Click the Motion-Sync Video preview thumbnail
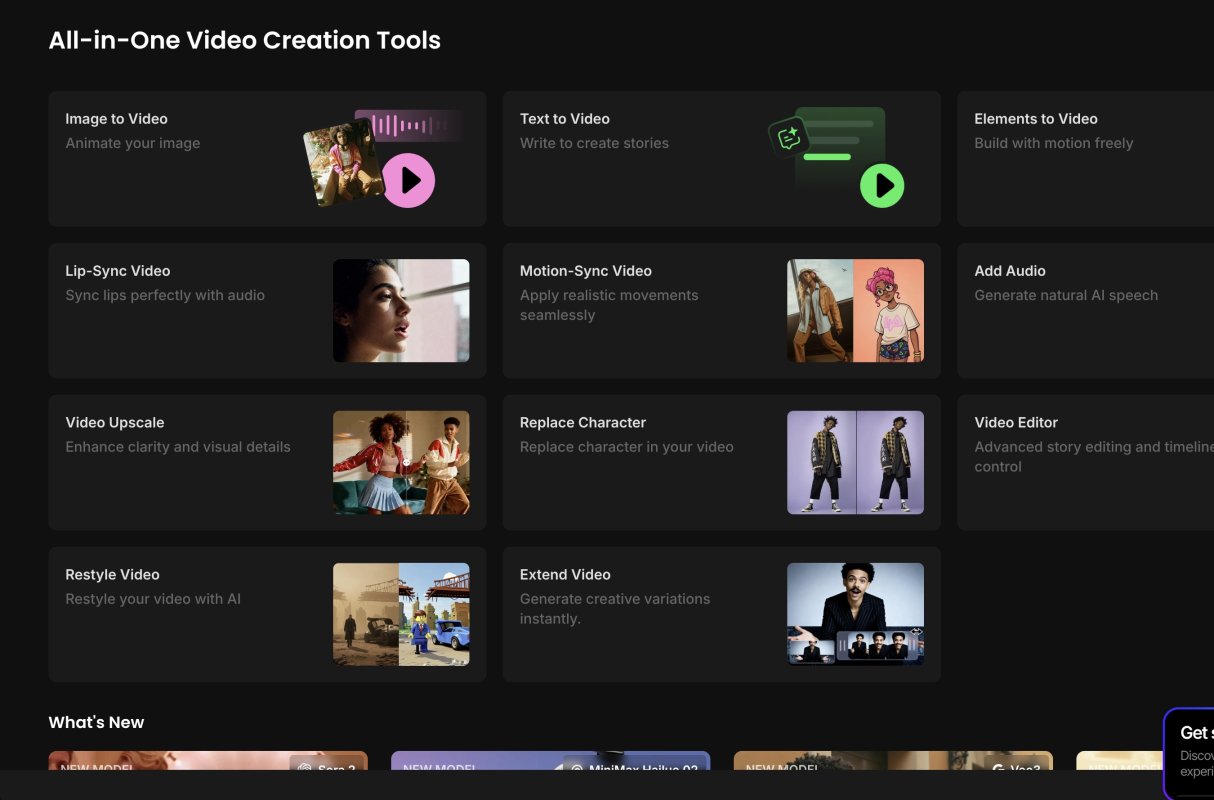 pyautogui.click(x=855, y=311)
